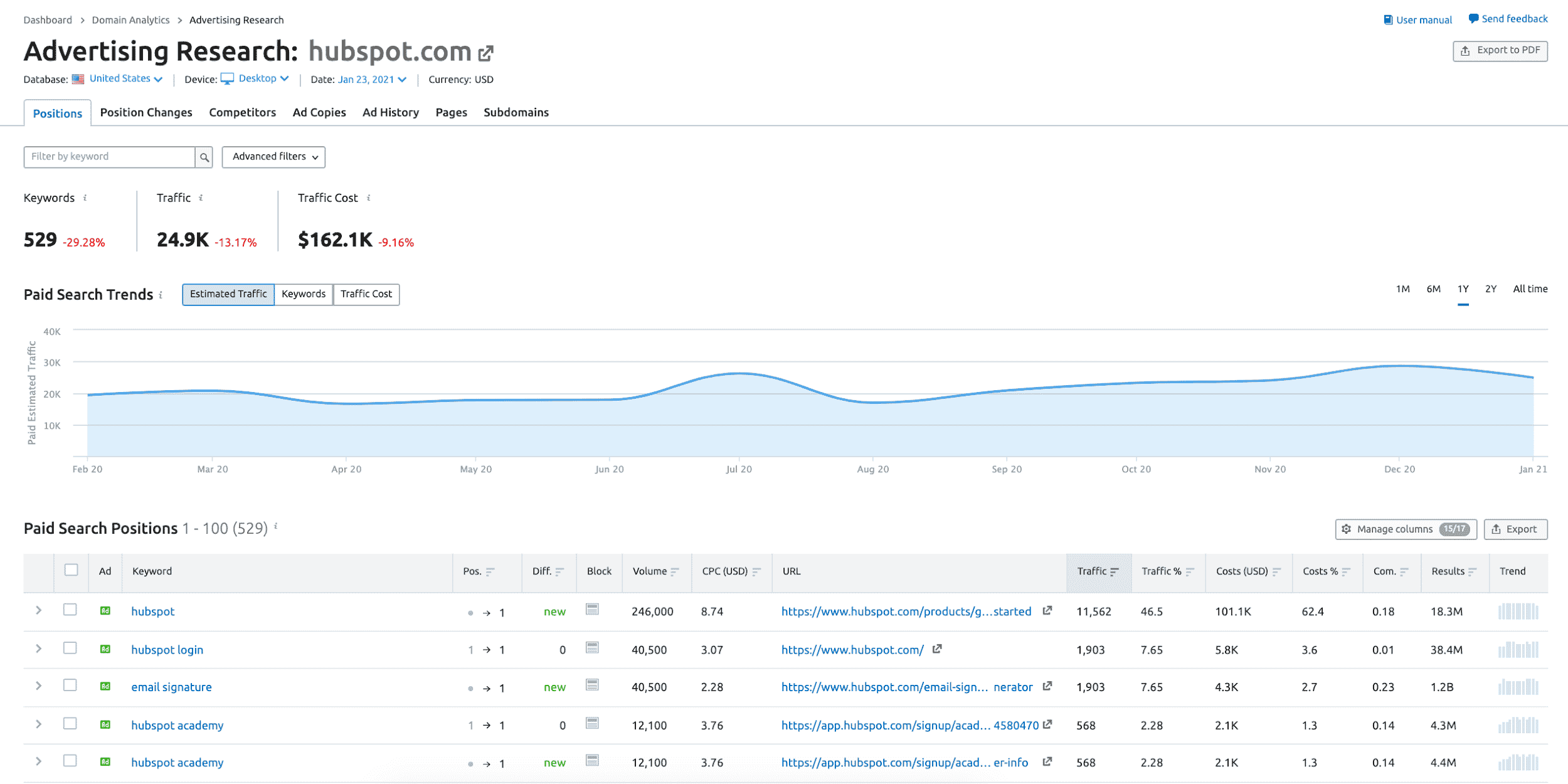Viewport: 1568px width, 784px height.
Task: Click the green Ad icon for email signature
Action: tap(105, 687)
